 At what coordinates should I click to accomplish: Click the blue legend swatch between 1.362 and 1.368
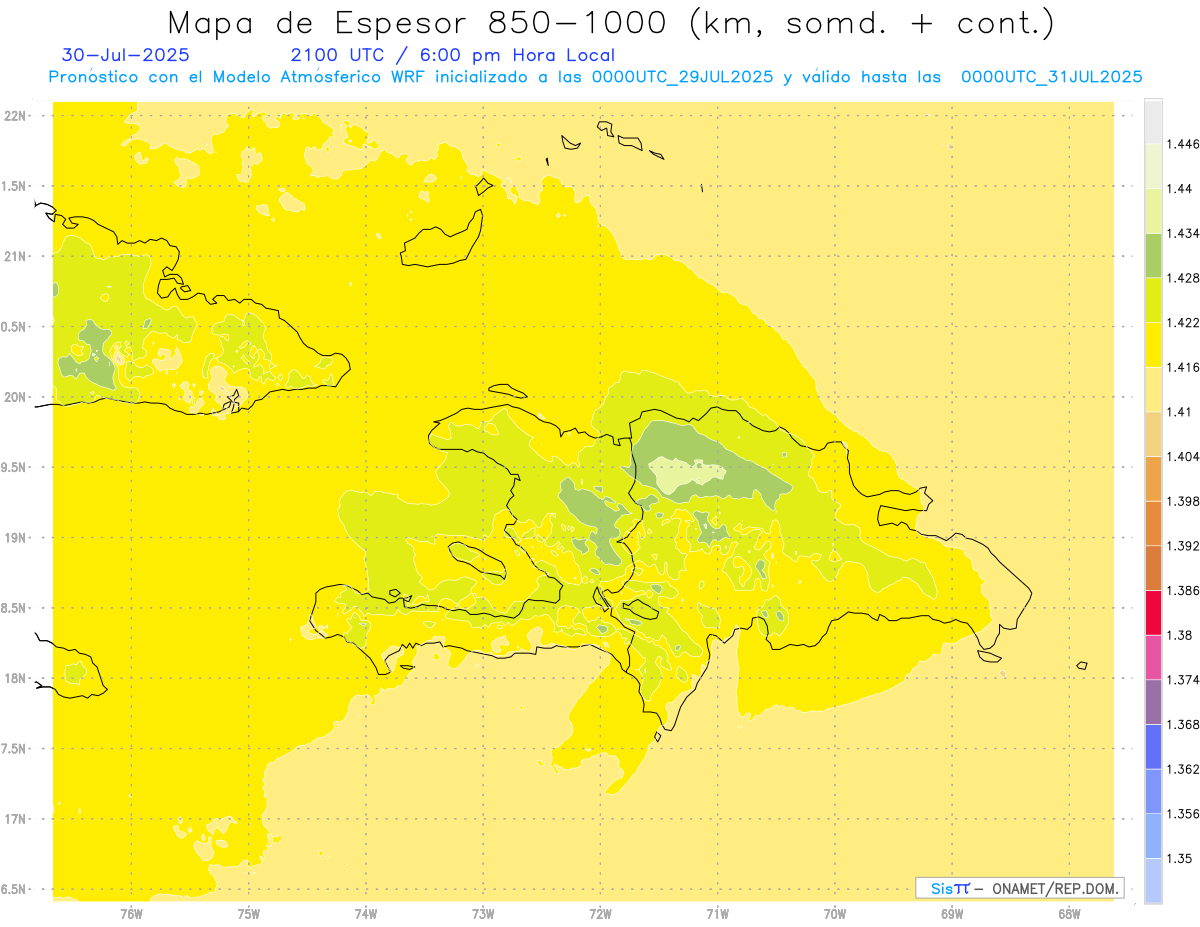[1153, 747]
